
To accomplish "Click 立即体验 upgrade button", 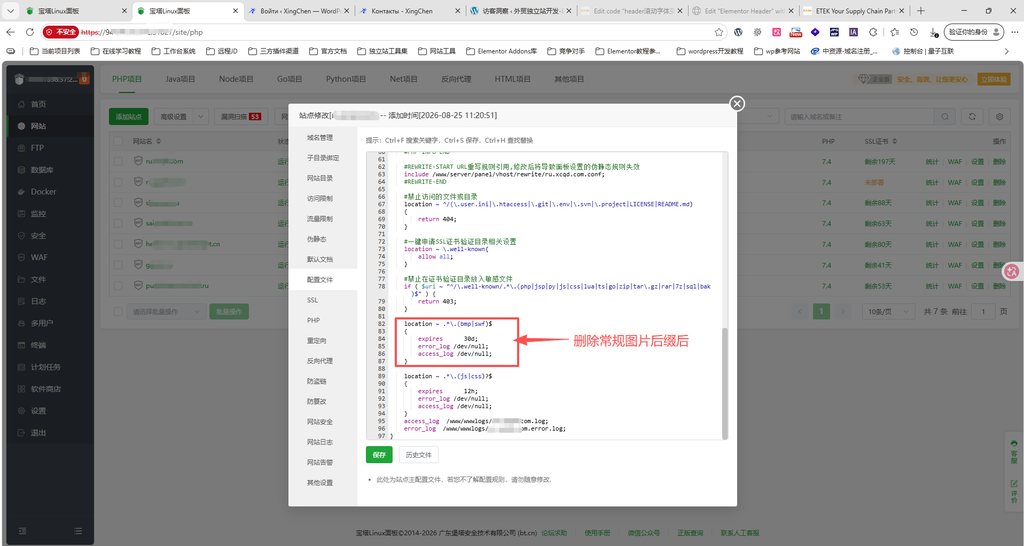I will coord(993,79).
